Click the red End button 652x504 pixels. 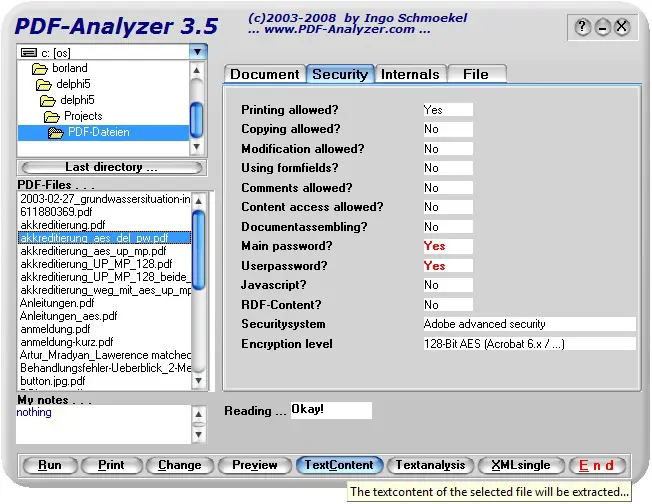tap(597, 465)
